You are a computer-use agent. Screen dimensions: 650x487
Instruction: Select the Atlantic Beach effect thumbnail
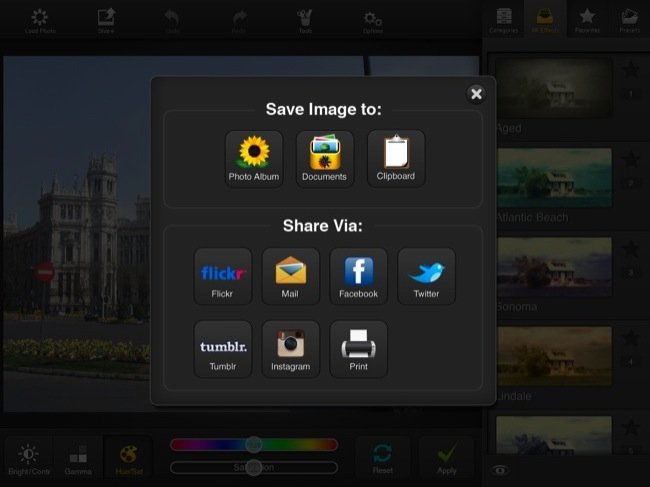(554, 177)
